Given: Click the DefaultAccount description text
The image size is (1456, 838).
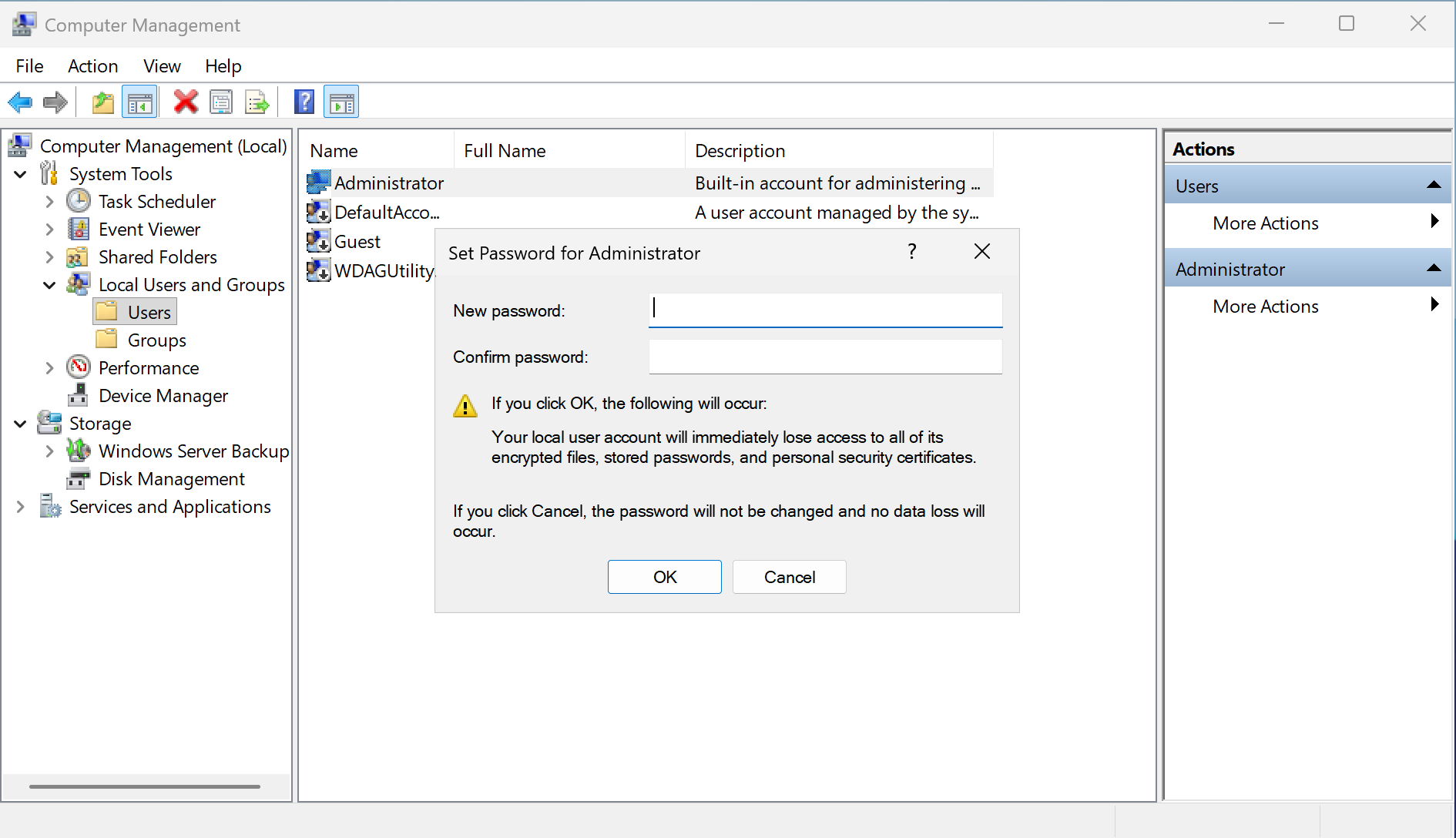Looking at the screenshot, I should pos(837,213).
